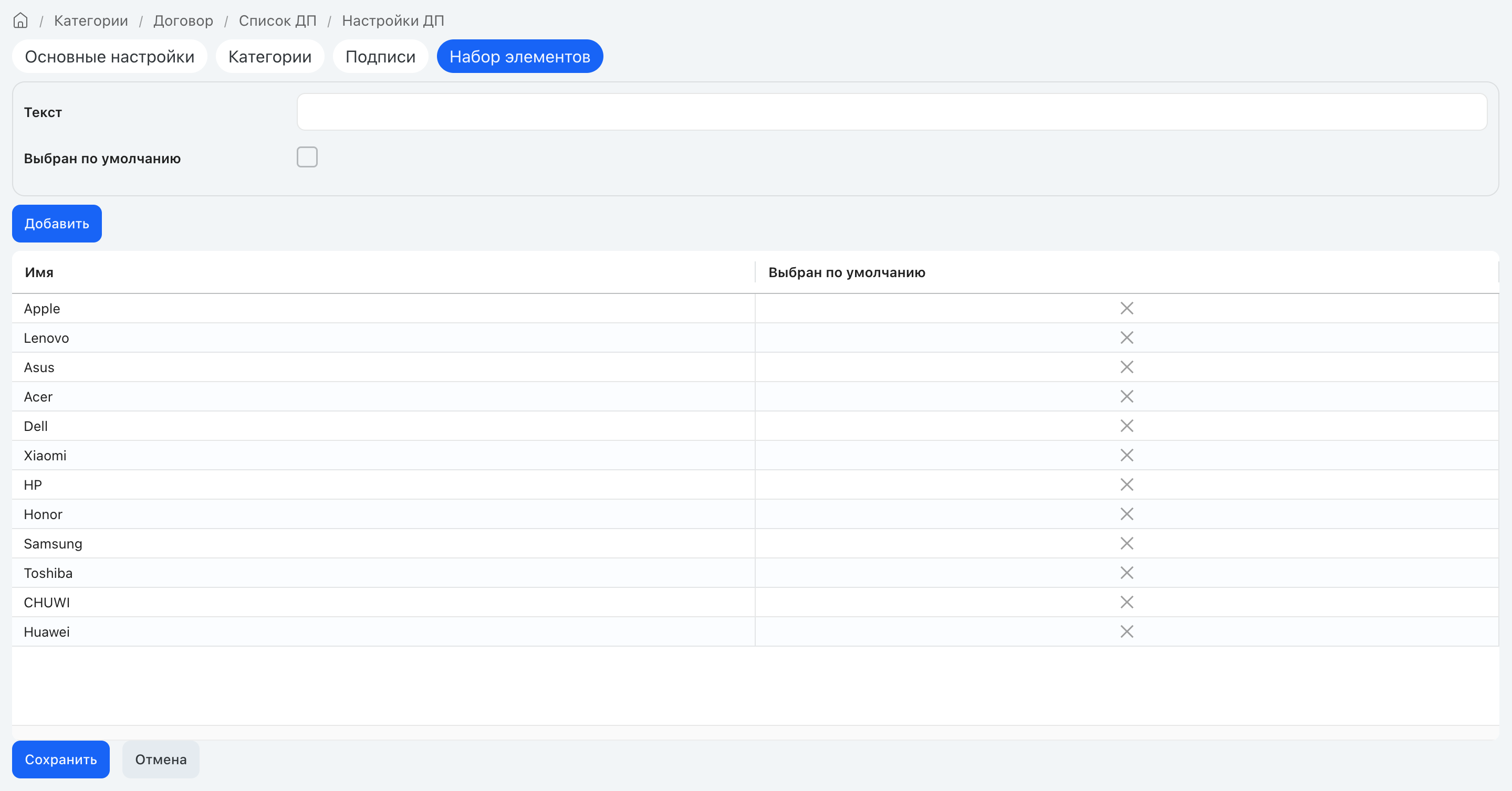Switch to the 'Подписи' tab
The image size is (1512, 791).
pyautogui.click(x=380, y=56)
